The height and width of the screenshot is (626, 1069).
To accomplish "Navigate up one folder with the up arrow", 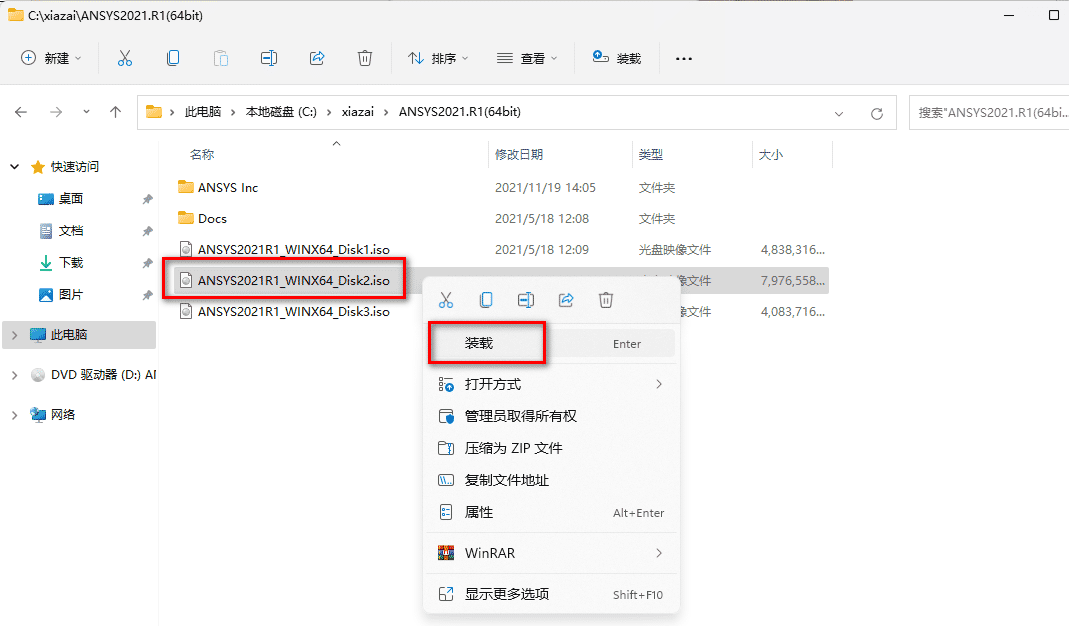I will (116, 112).
